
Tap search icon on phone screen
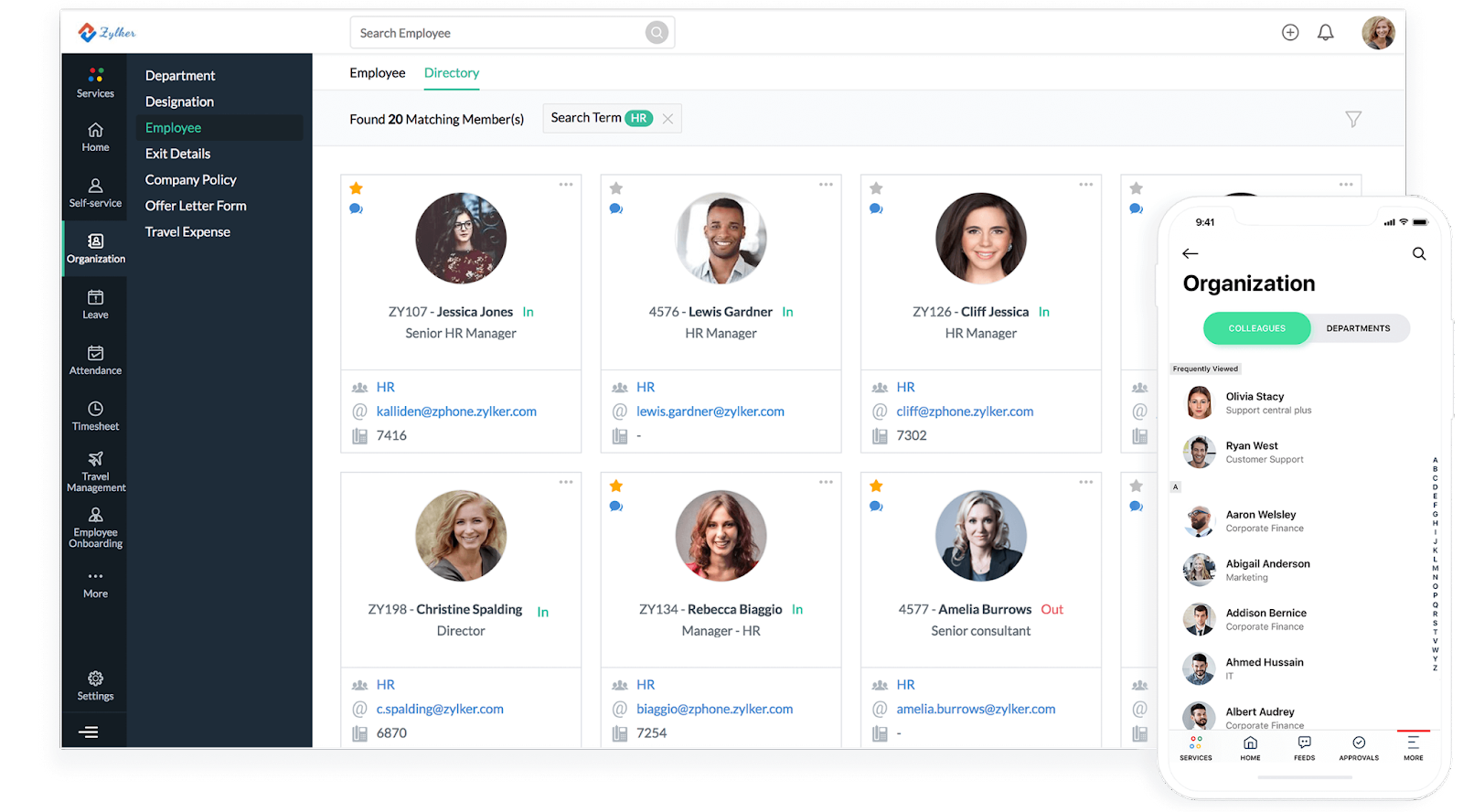pos(1419,253)
